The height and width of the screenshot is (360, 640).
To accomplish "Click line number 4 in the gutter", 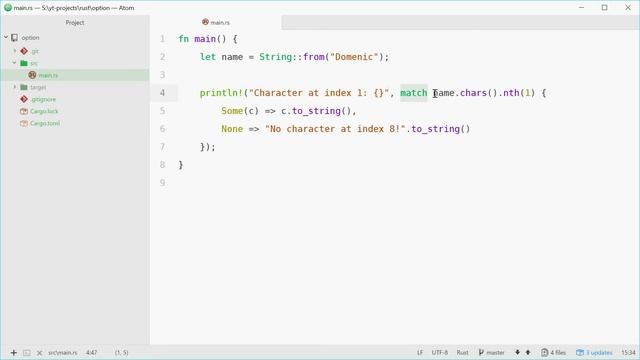I will [x=162, y=93].
